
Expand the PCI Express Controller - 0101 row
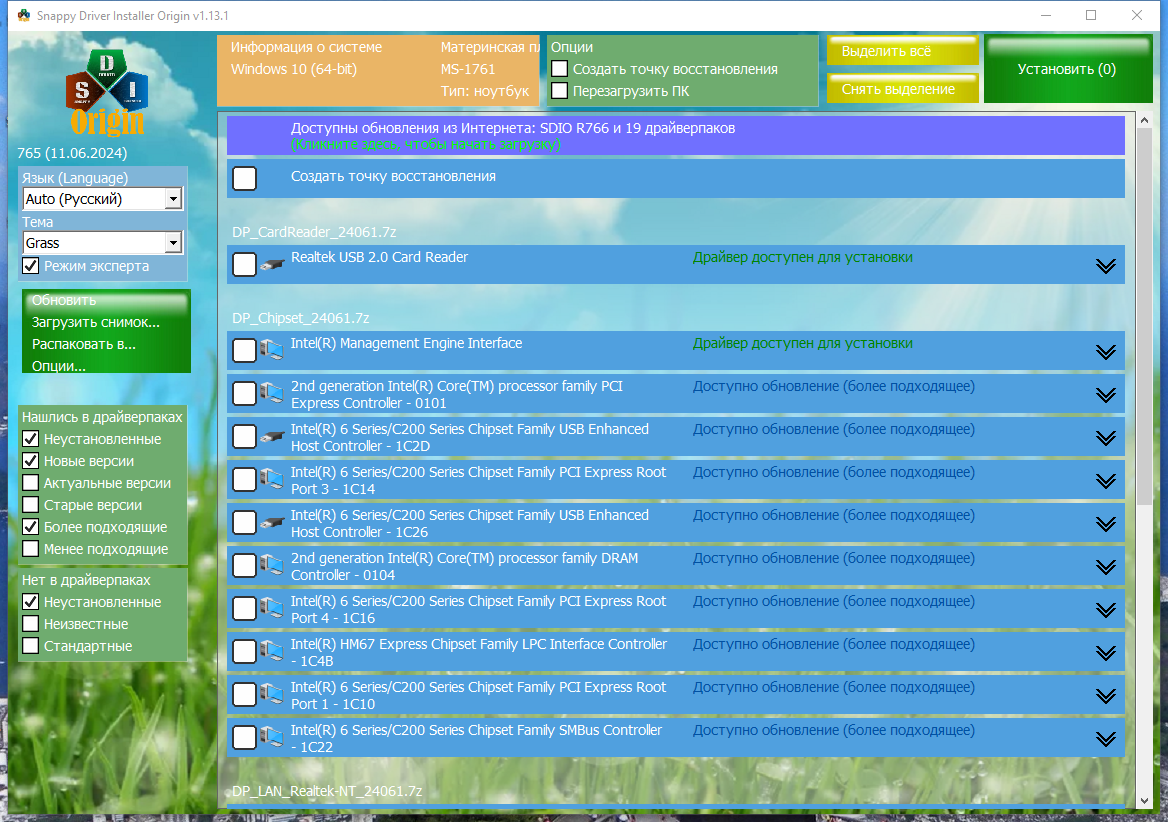coord(1105,395)
